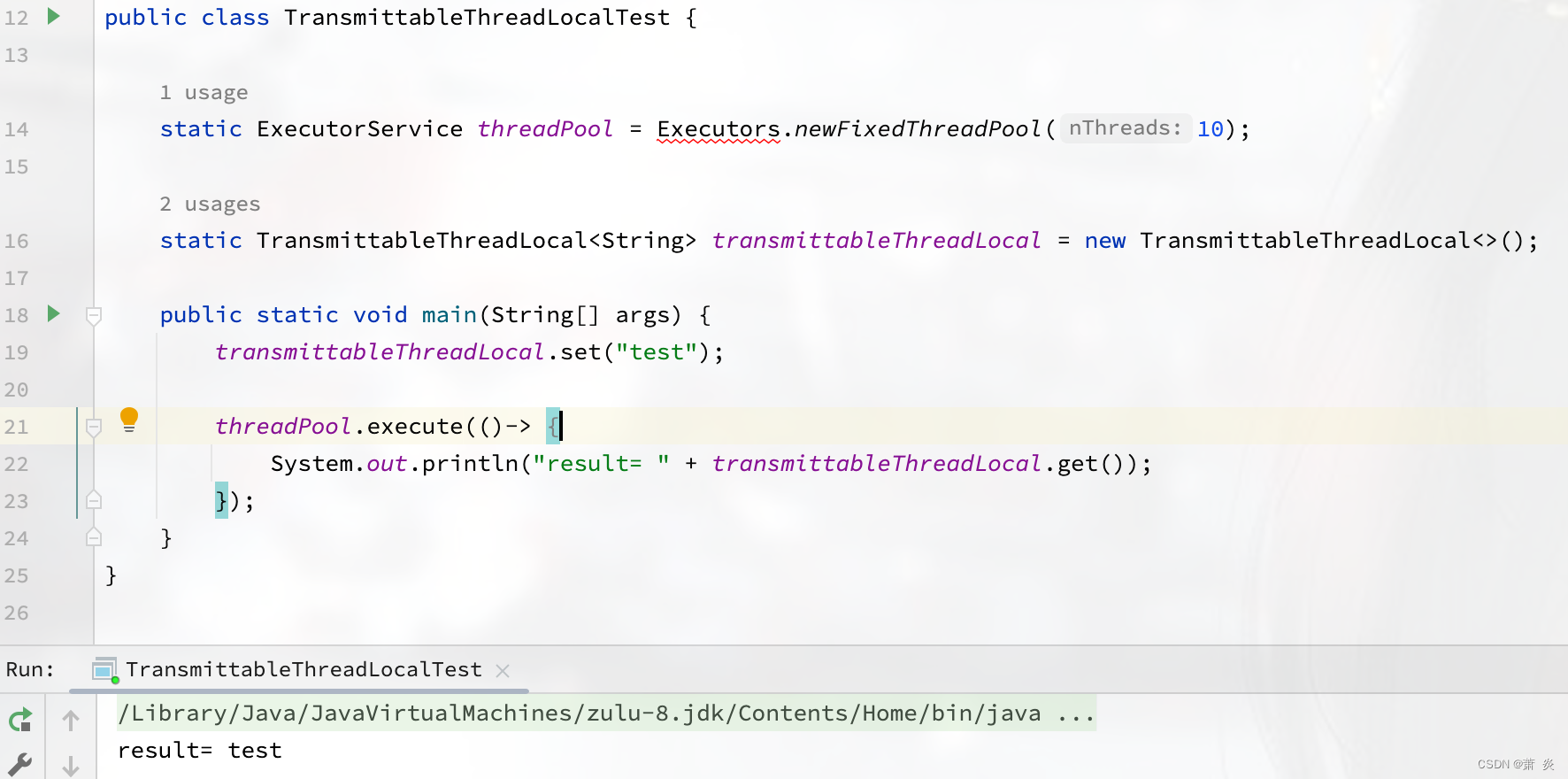This screenshot has height=779, width=1568.
Task: Click the main method name
Action: click(x=450, y=315)
